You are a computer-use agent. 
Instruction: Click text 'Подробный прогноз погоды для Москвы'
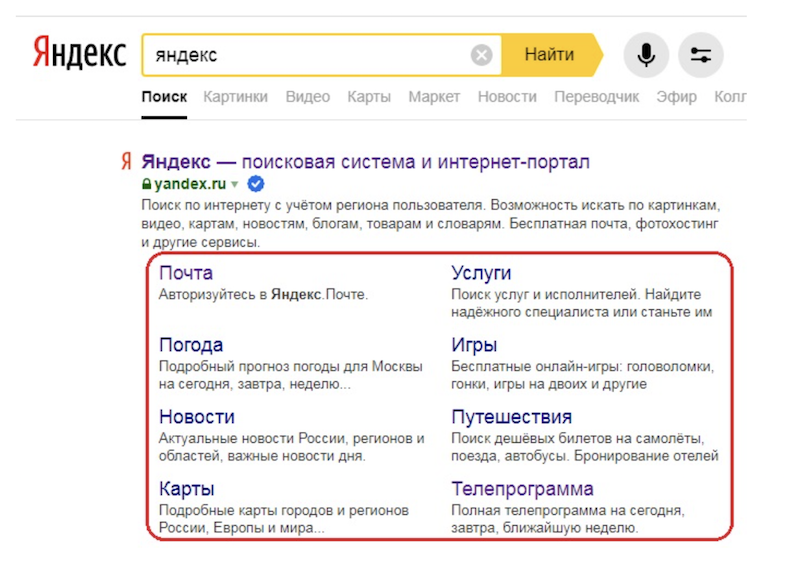tap(291, 366)
